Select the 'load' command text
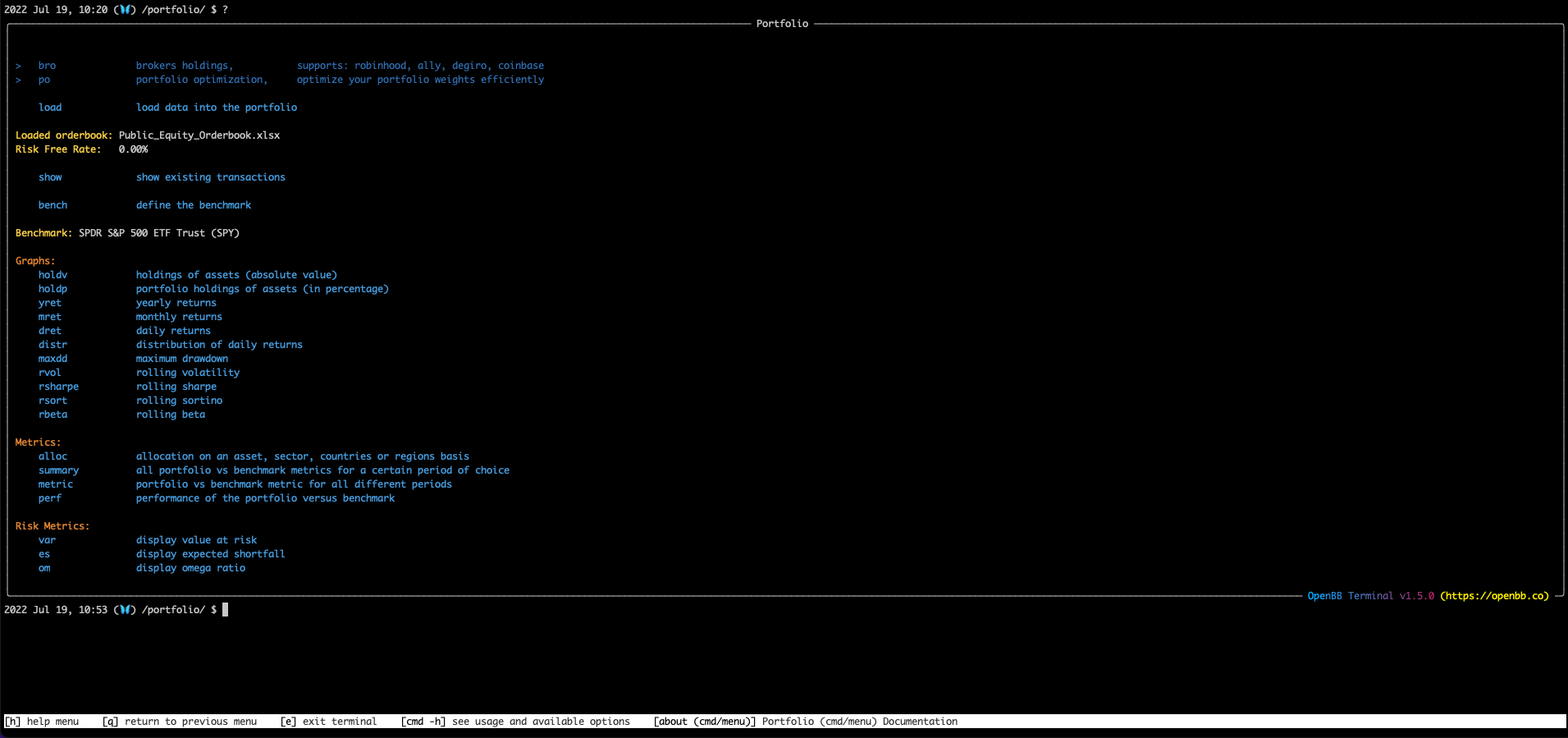The width and height of the screenshot is (1568, 738). click(x=50, y=108)
